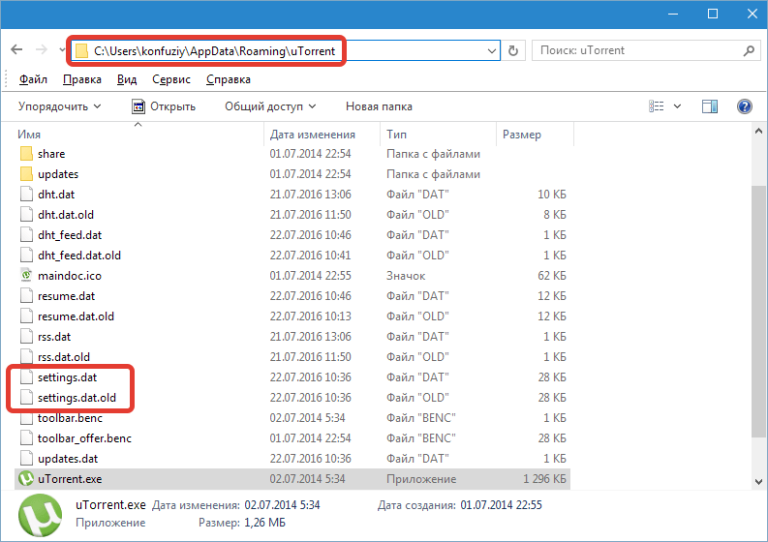Viewport: 768px width, 542px height.
Task: Click the scrollbar down arrow
Action: pyautogui.click(x=758, y=482)
